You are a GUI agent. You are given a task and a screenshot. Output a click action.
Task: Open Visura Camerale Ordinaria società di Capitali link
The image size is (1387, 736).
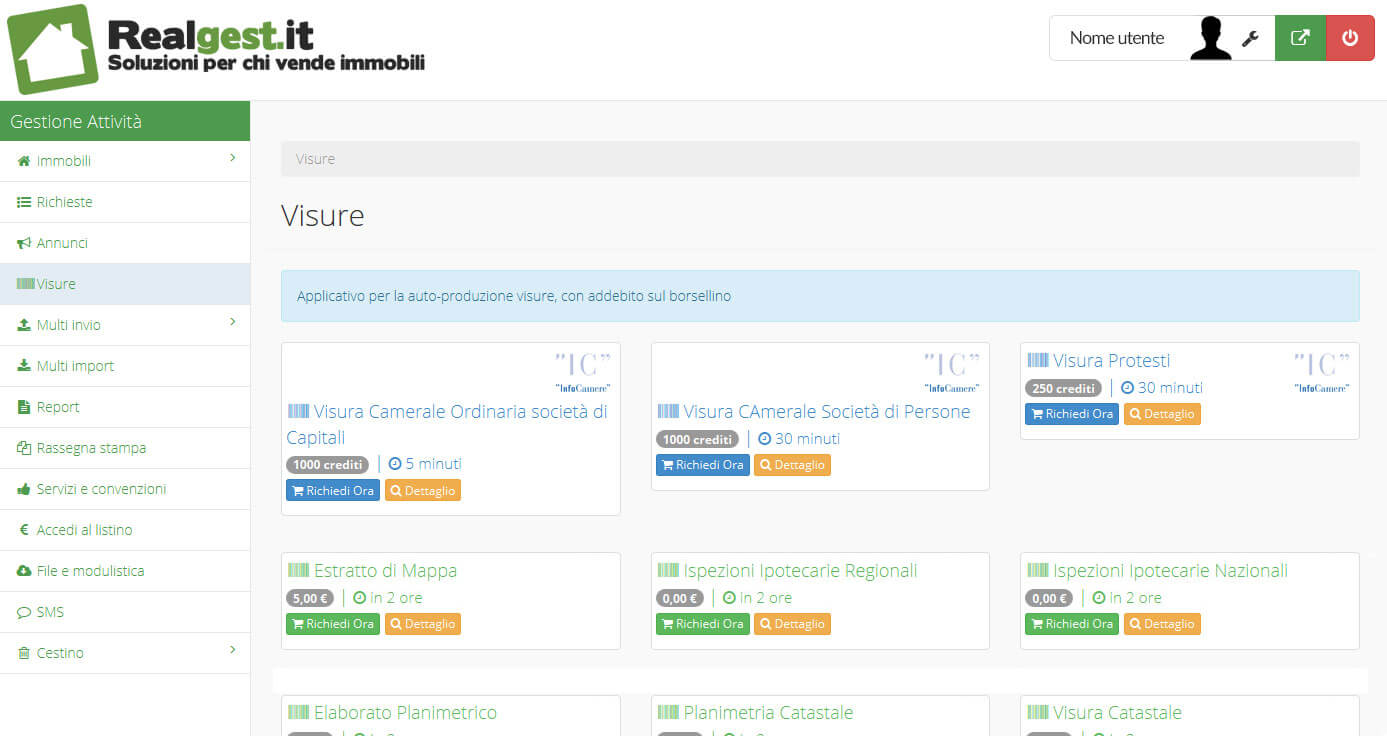pyautogui.click(x=447, y=424)
